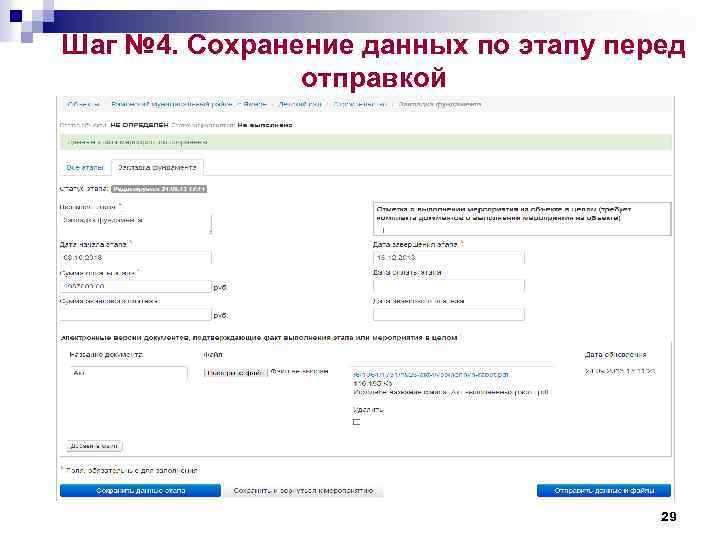Click the 'Название документа' column header

(x=106, y=354)
